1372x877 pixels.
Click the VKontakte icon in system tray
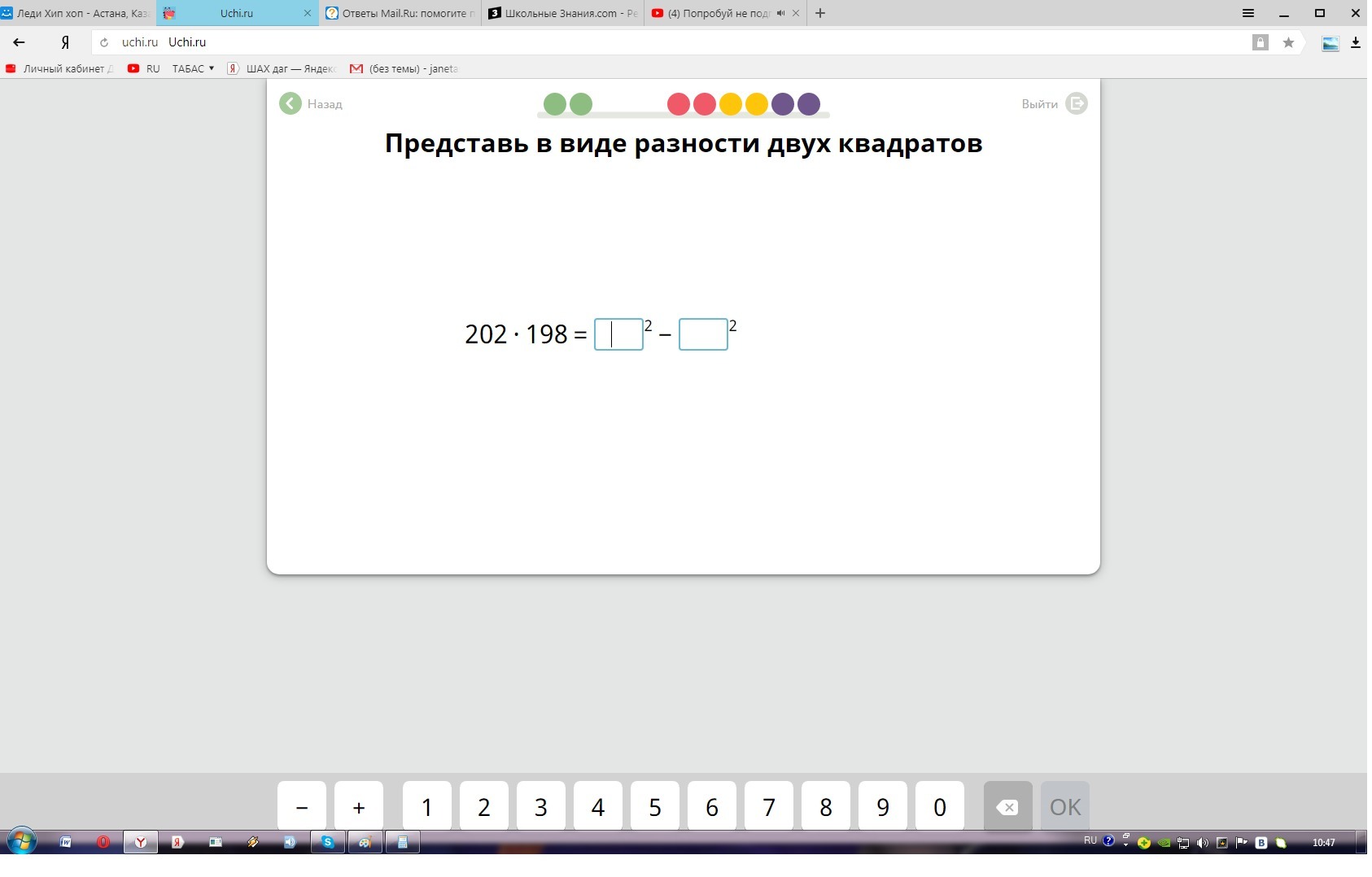[1261, 842]
